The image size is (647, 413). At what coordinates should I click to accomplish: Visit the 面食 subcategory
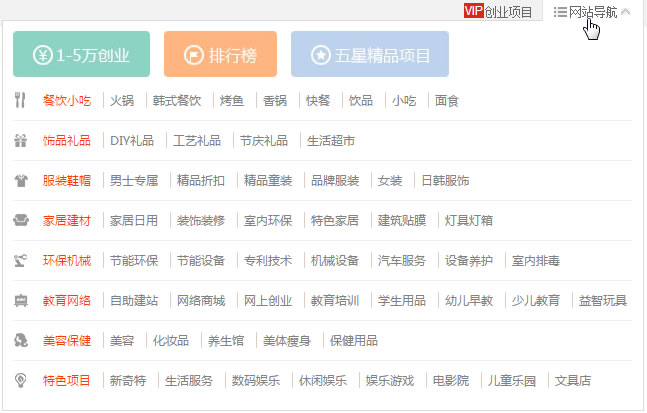pyautogui.click(x=447, y=100)
